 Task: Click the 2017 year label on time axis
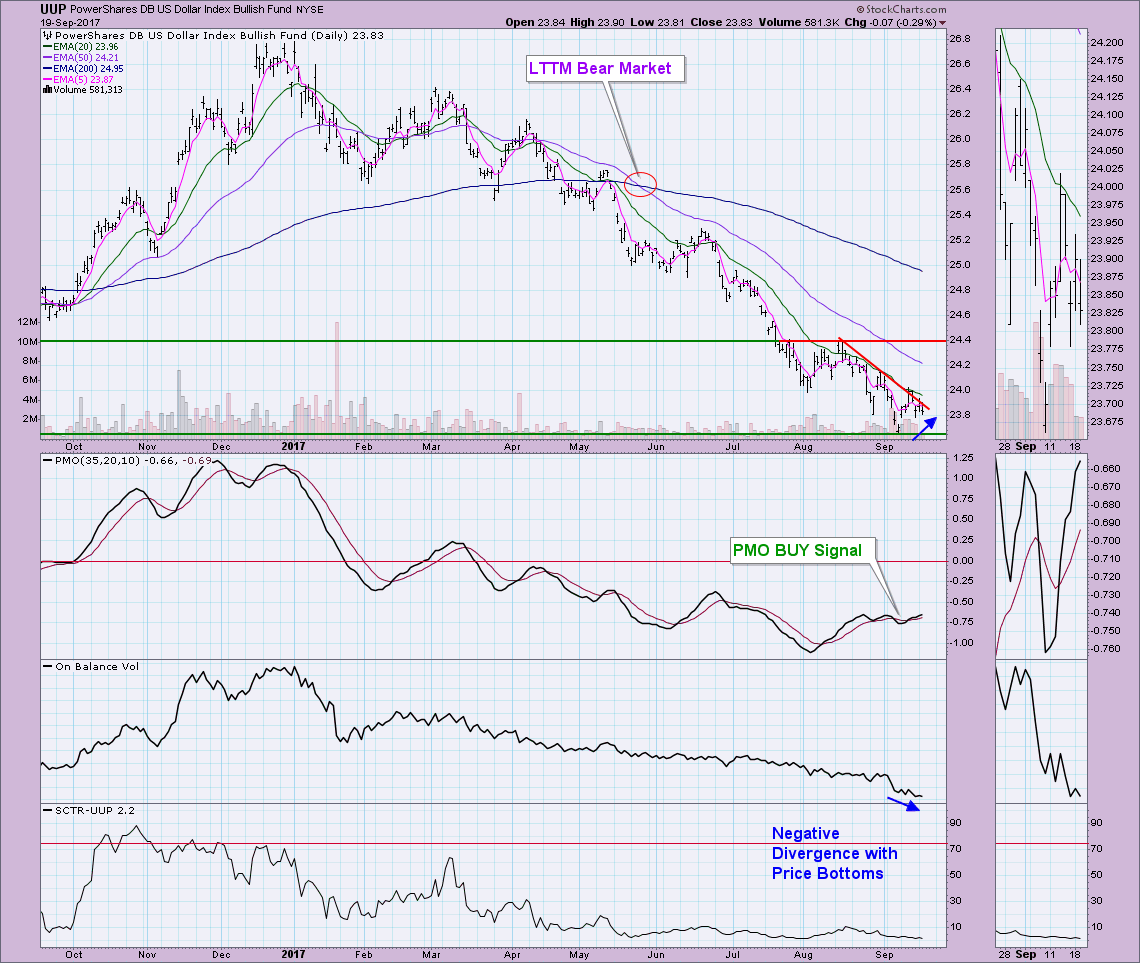[x=293, y=449]
